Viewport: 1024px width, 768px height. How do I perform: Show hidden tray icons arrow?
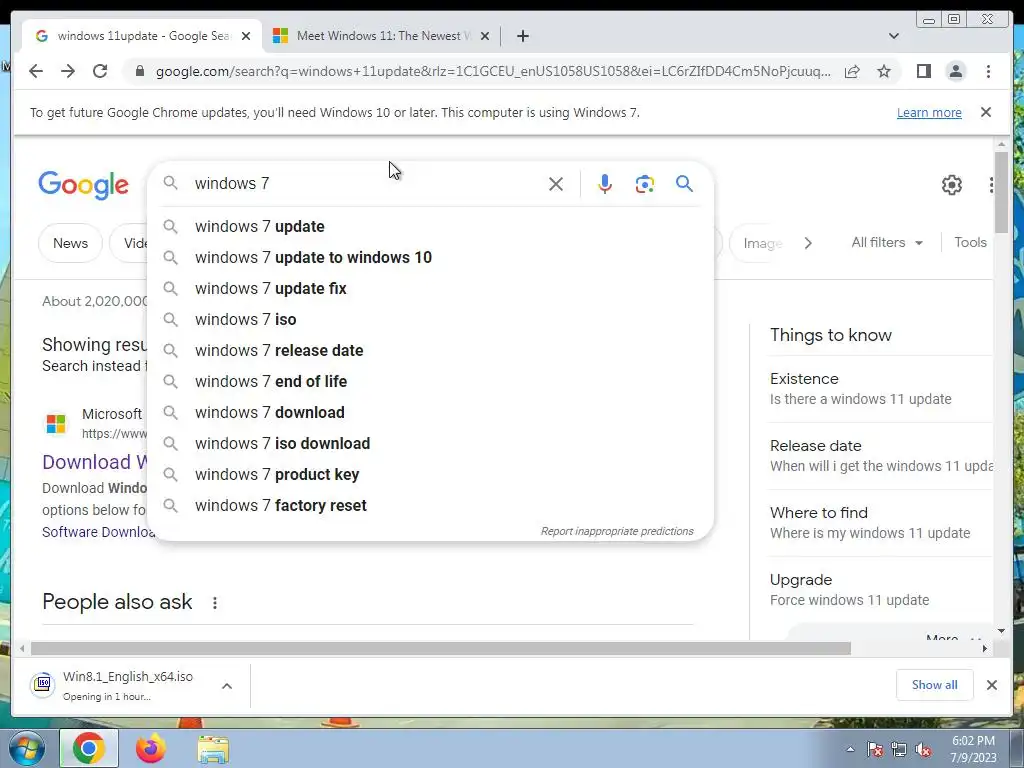(850, 750)
